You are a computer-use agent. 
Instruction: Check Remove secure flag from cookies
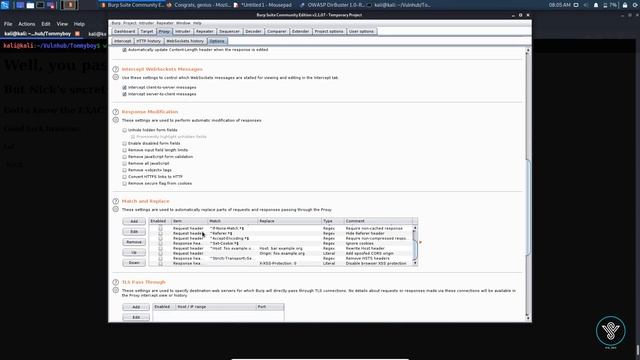[x=124, y=184]
